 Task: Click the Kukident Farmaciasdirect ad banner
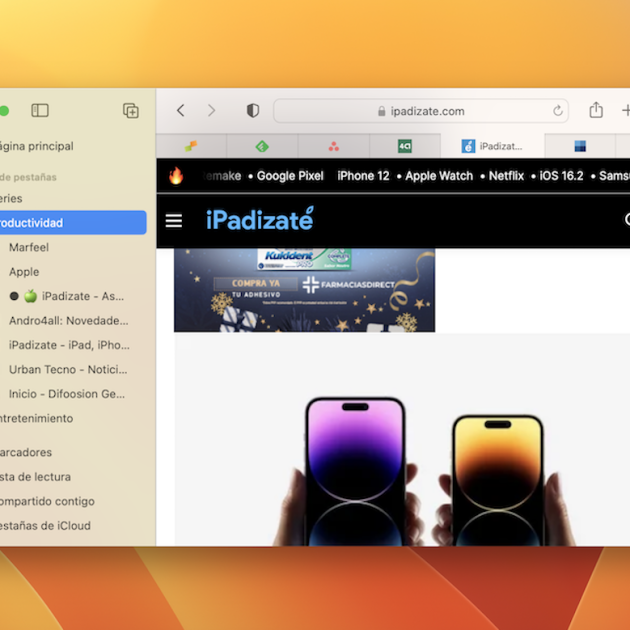tap(304, 290)
